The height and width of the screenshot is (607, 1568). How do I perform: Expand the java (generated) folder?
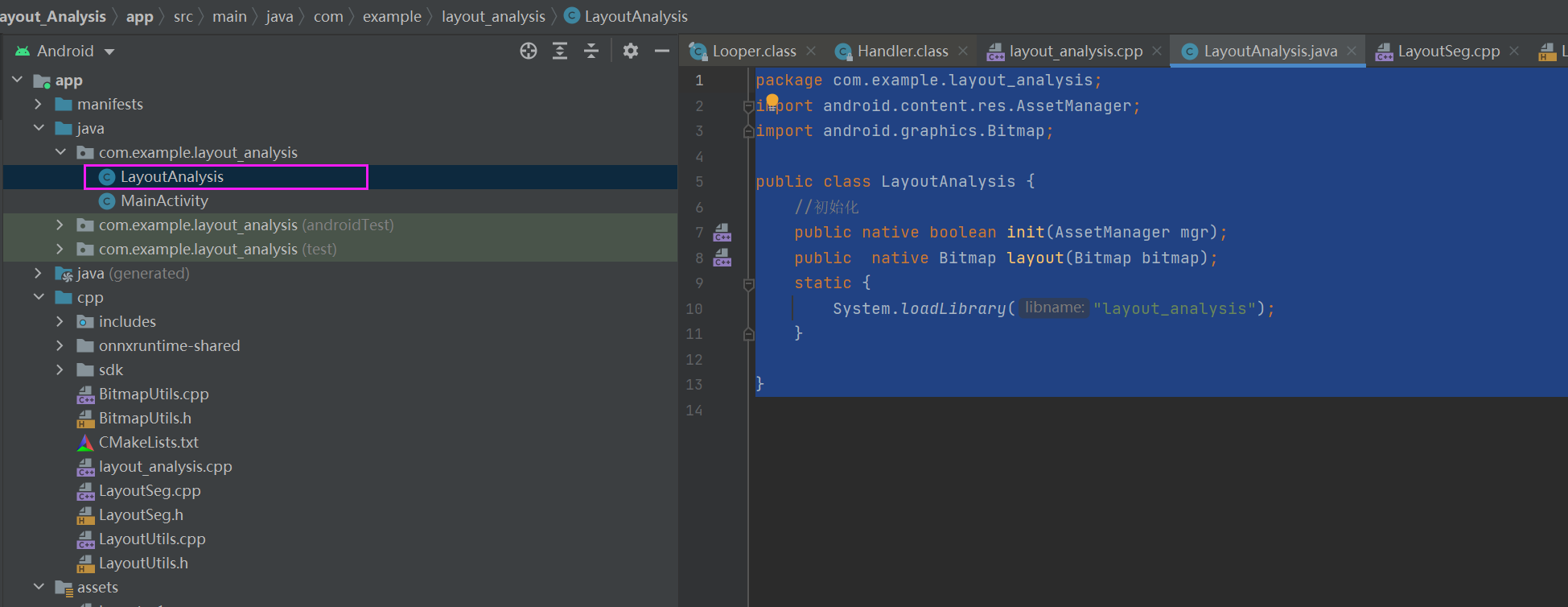click(38, 273)
